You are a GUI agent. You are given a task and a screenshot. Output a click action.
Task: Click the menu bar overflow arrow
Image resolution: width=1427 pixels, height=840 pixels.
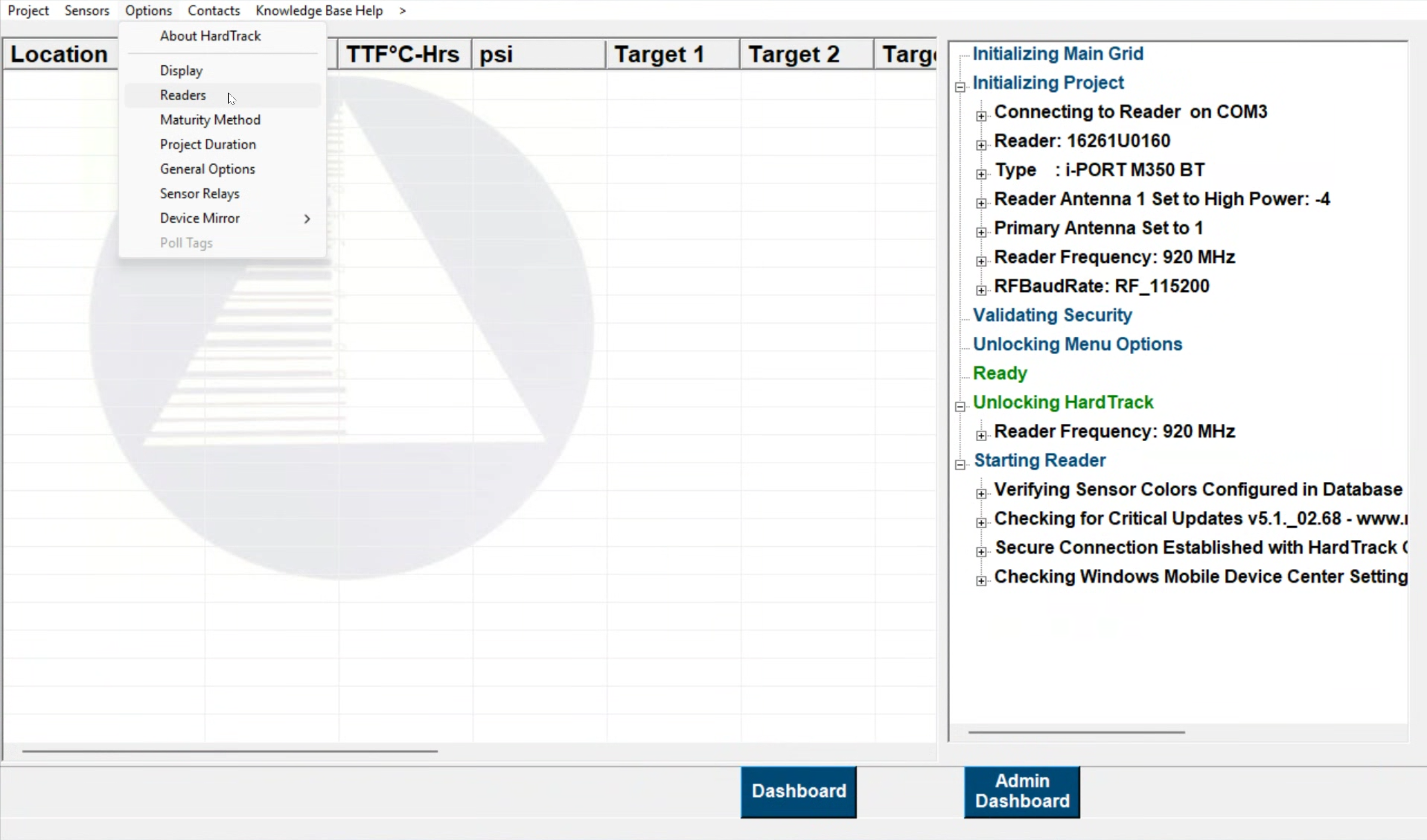[402, 11]
